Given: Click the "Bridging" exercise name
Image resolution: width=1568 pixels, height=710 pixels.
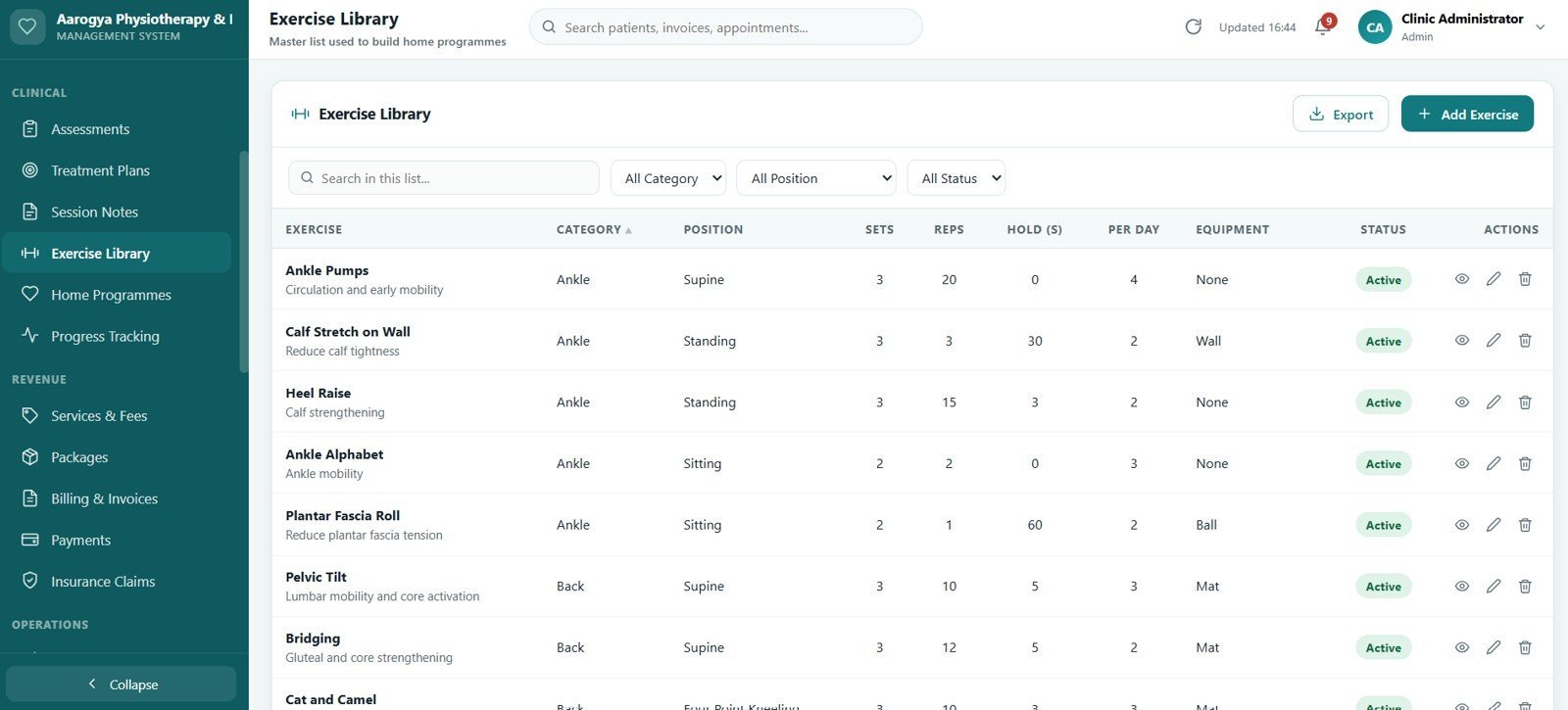Looking at the screenshot, I should [x=313, y=639].
